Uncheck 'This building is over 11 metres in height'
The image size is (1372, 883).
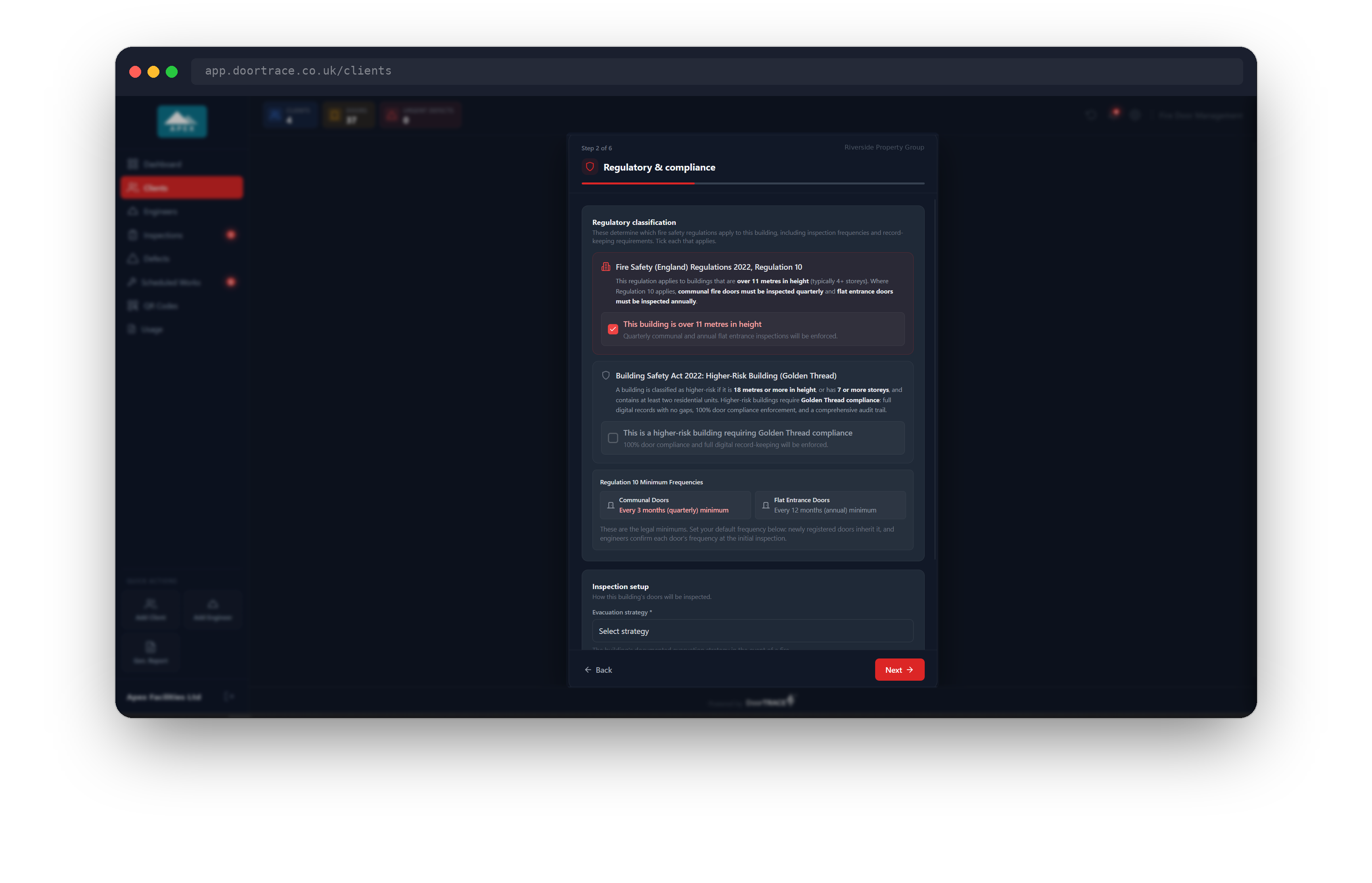[x=613, y=329]
